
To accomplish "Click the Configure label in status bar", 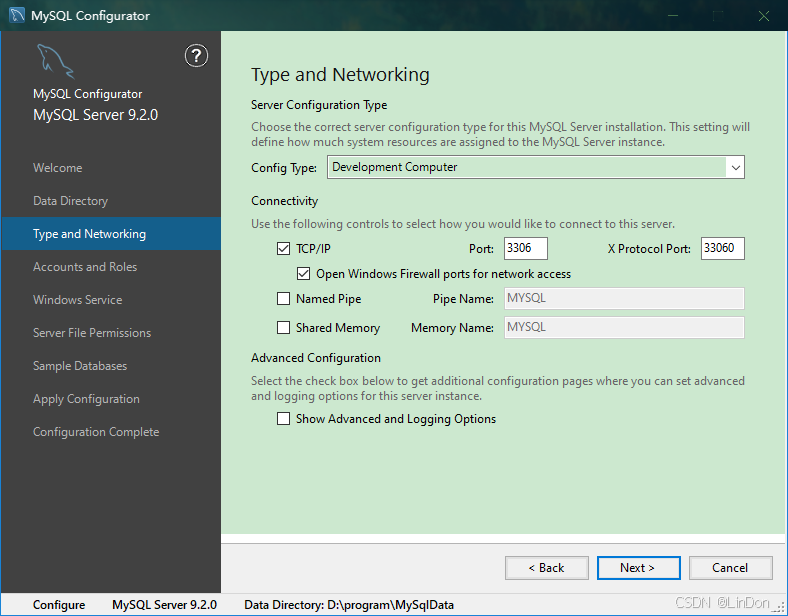I will (x=59, y=605).
